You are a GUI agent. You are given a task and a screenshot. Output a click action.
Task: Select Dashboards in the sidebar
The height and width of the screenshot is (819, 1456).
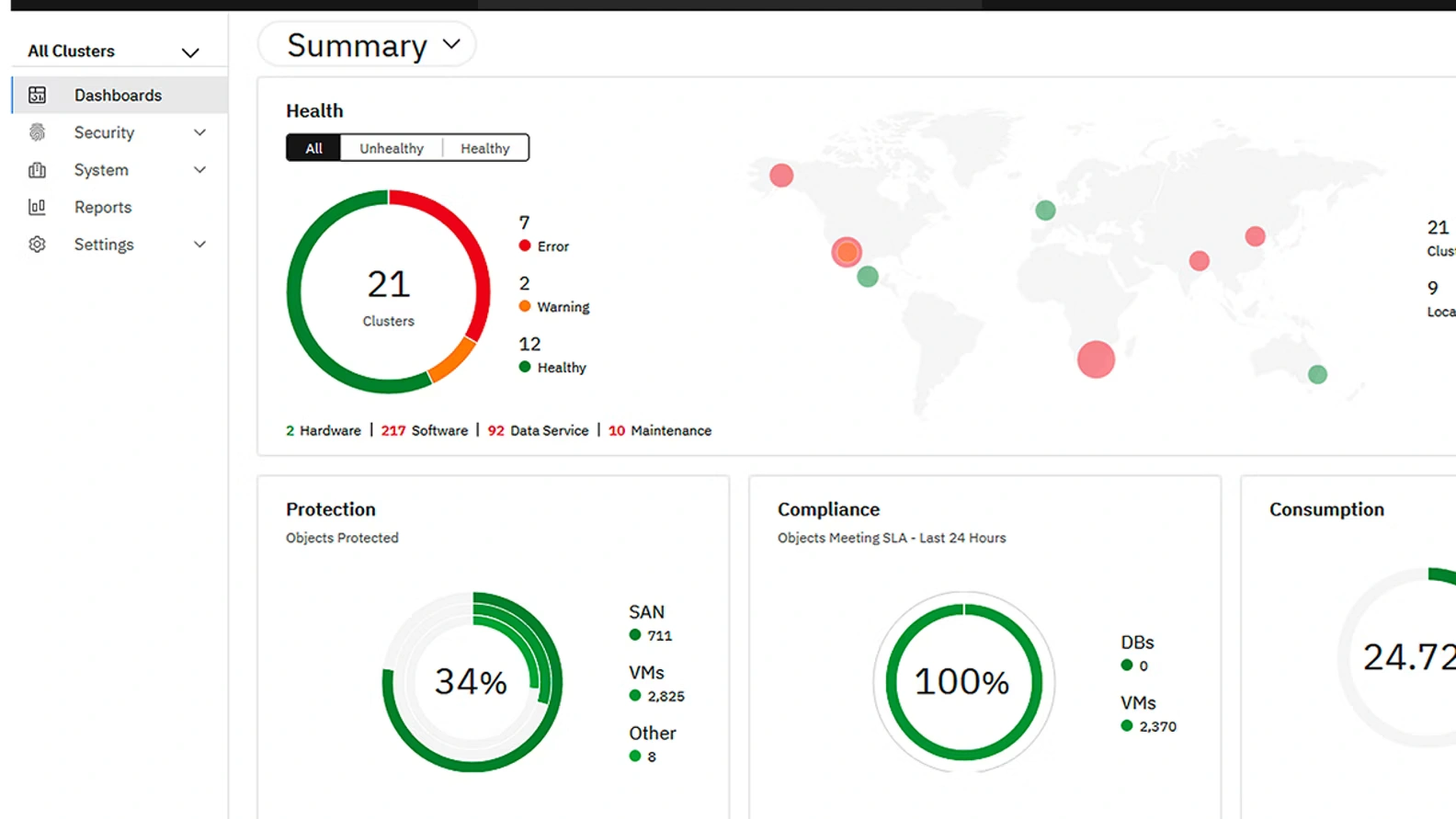118,95
